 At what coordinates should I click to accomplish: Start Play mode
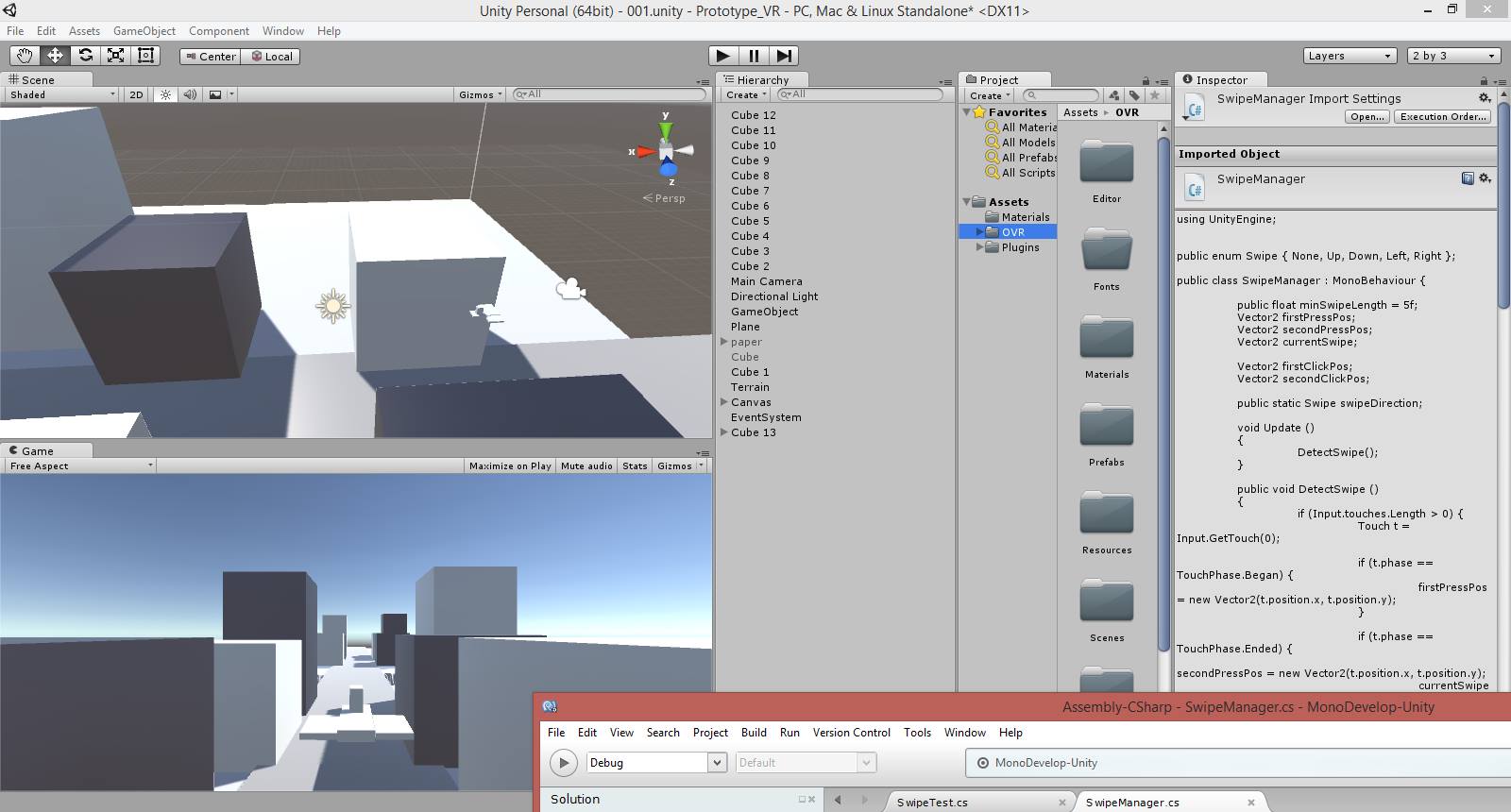722,56
